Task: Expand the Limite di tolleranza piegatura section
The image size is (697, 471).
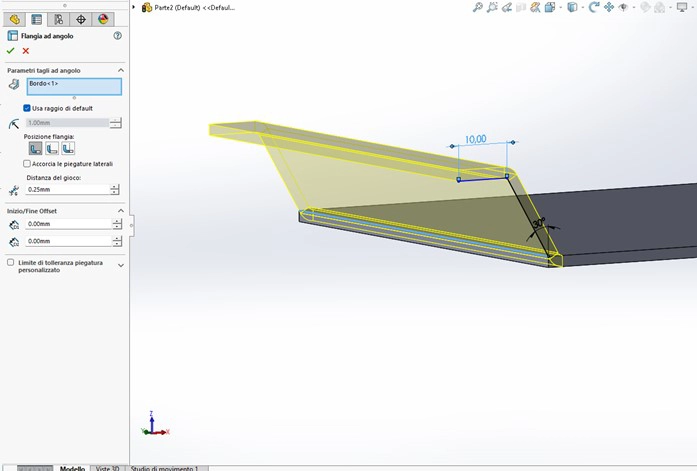Action: [x=121, y=266]
